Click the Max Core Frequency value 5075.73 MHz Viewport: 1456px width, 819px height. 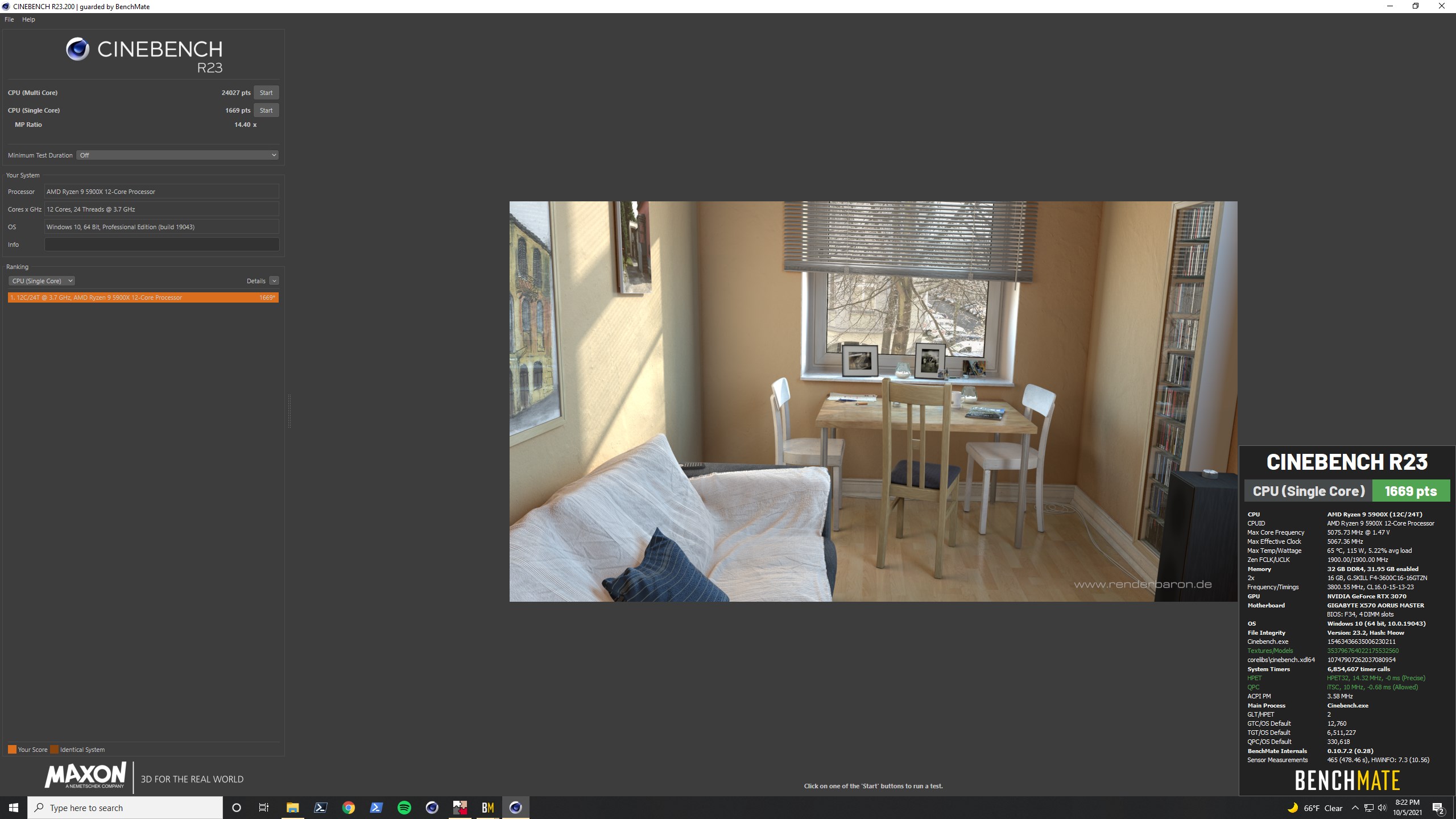(x=1358, y=532)
